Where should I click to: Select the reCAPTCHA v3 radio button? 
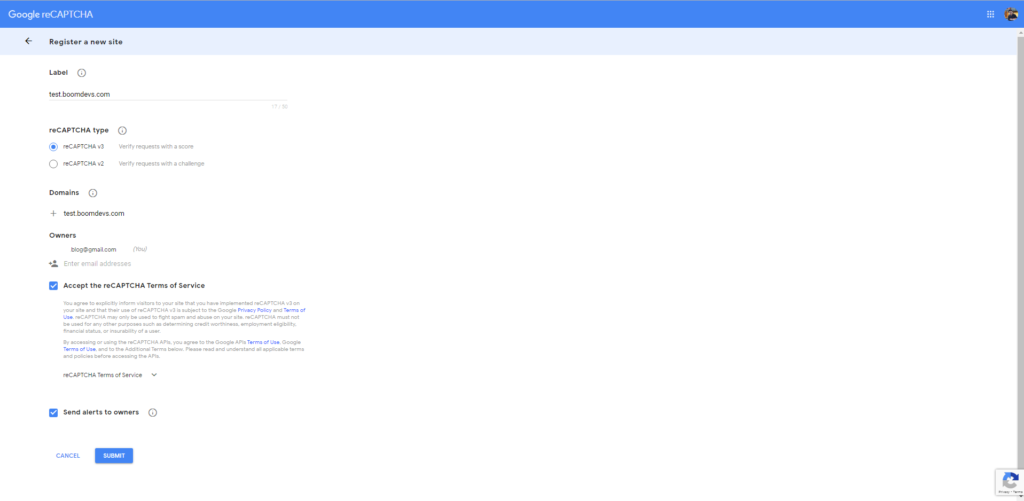pyautogui.click(x=54, y=146)
